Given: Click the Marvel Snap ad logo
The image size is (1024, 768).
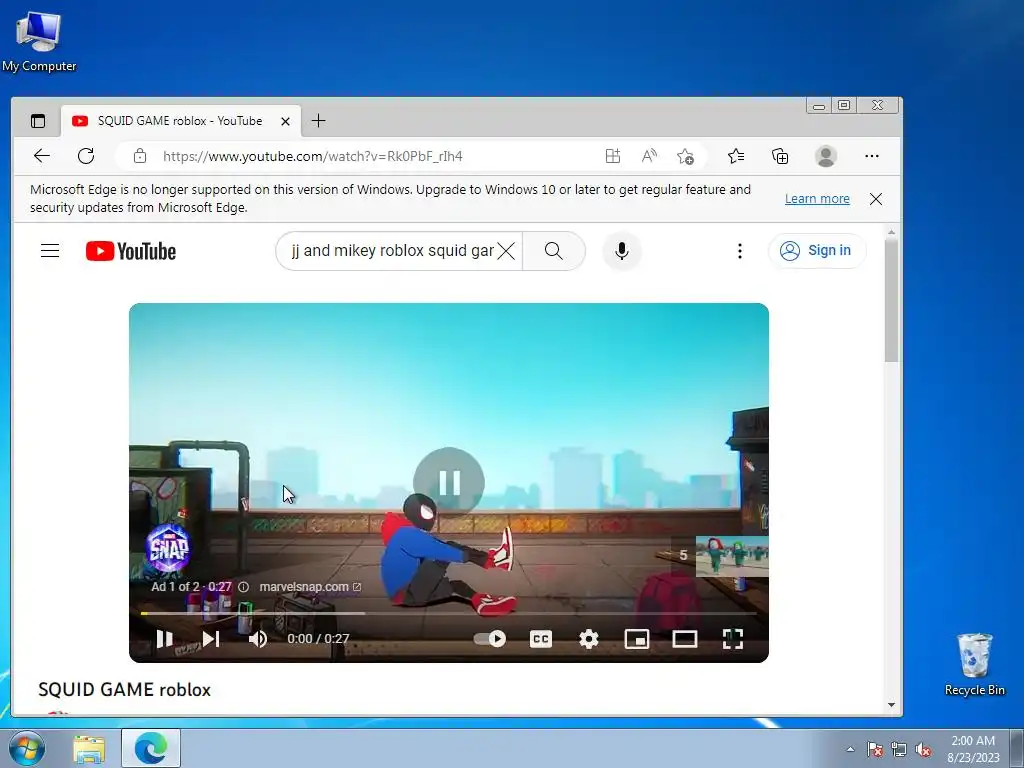Looking at the screenshot, I should point(168,548).
